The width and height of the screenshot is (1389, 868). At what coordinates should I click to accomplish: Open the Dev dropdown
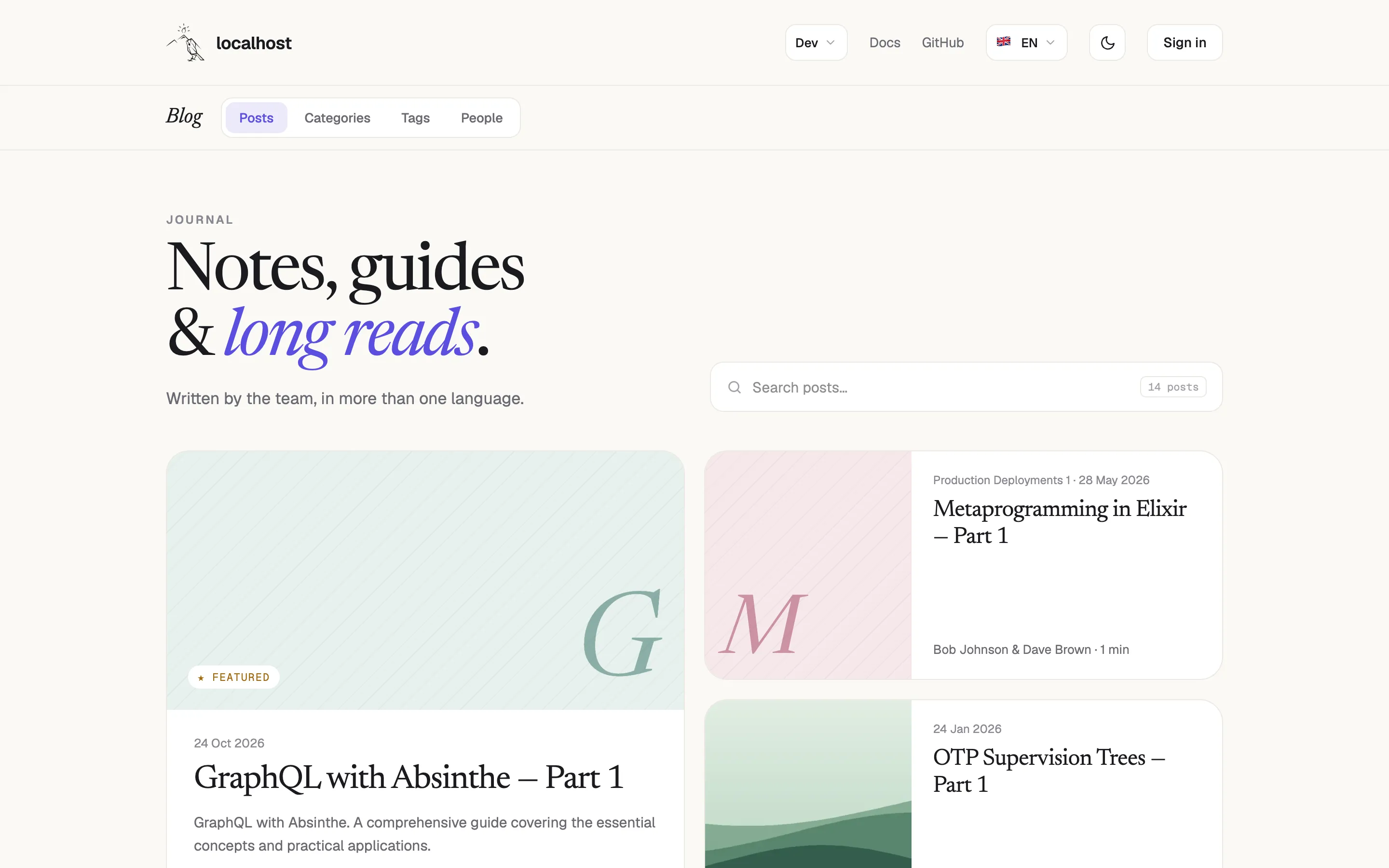(816, 42)
